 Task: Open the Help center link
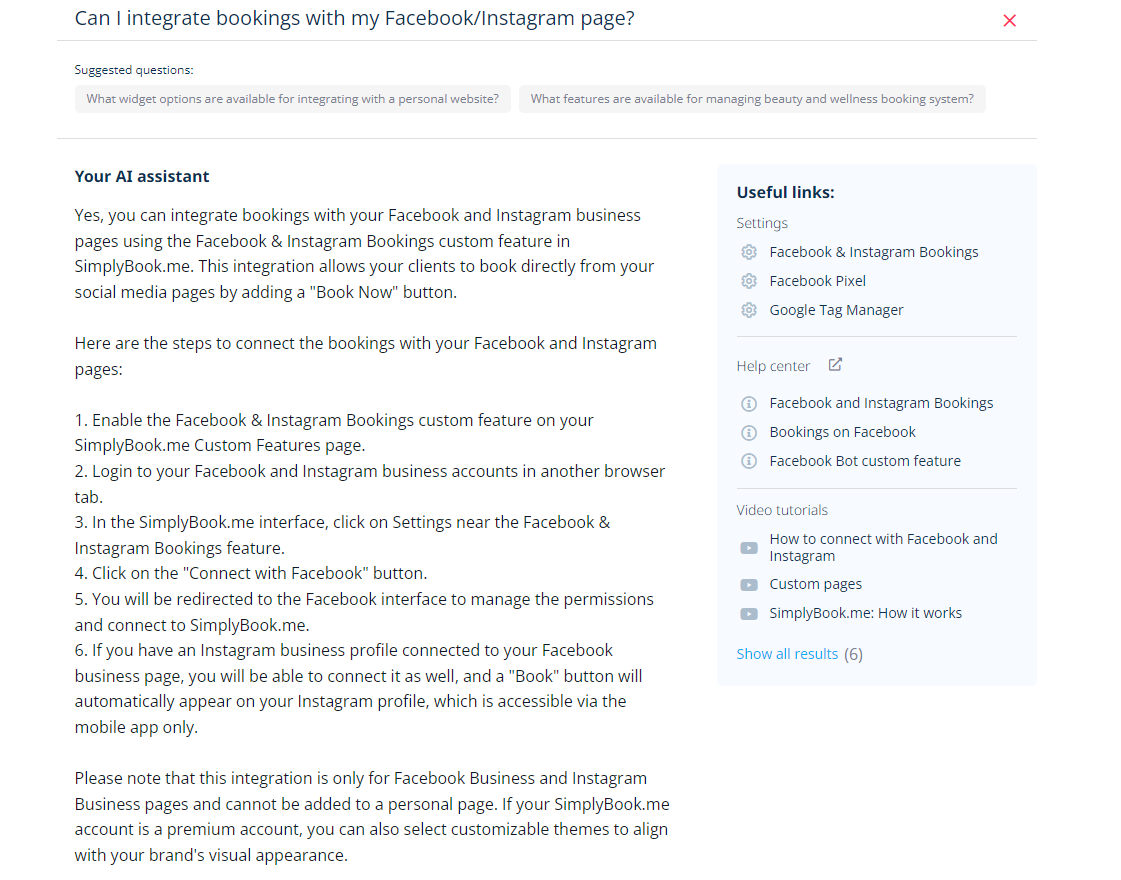pos(773,365)
